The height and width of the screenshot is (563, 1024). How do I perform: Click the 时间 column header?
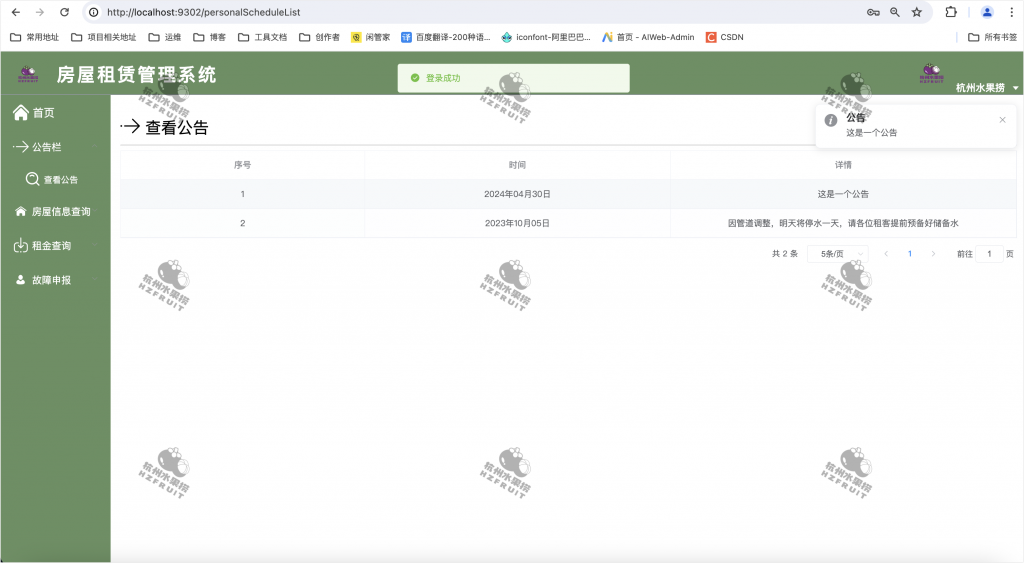coord(517,165)
